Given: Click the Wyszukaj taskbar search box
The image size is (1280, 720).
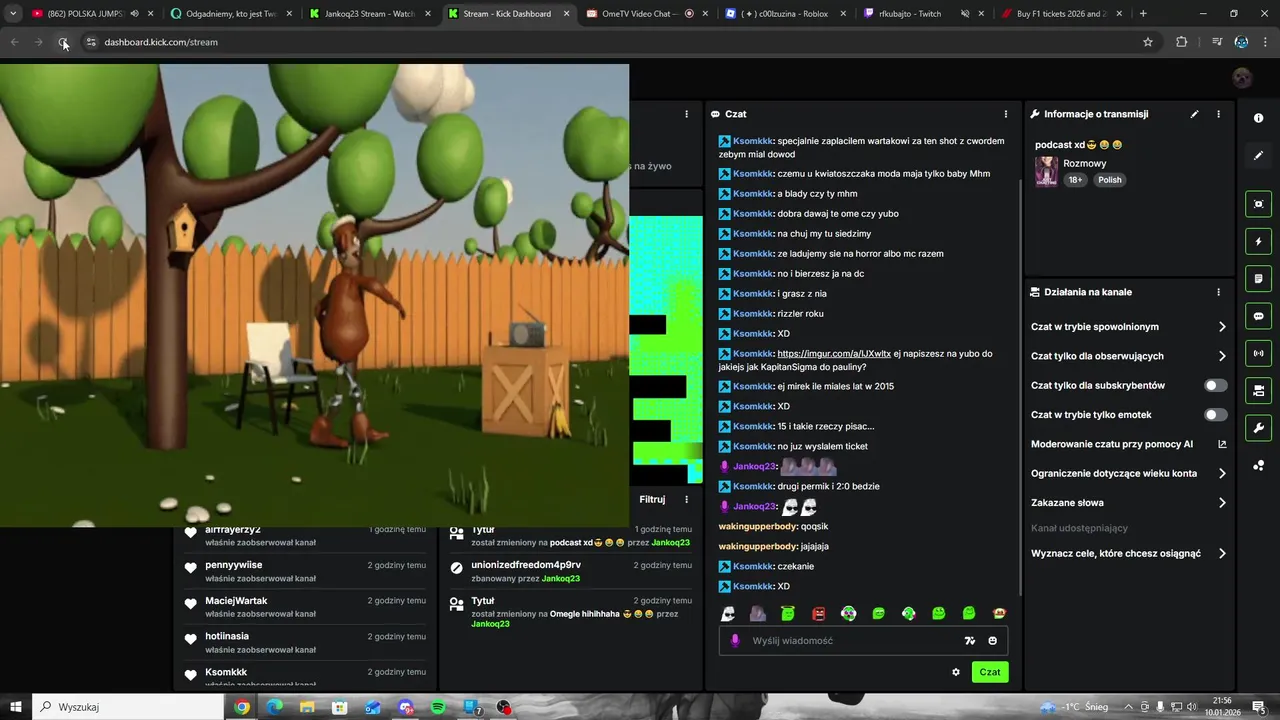Looking at the screenshot, I should [128, 707].
